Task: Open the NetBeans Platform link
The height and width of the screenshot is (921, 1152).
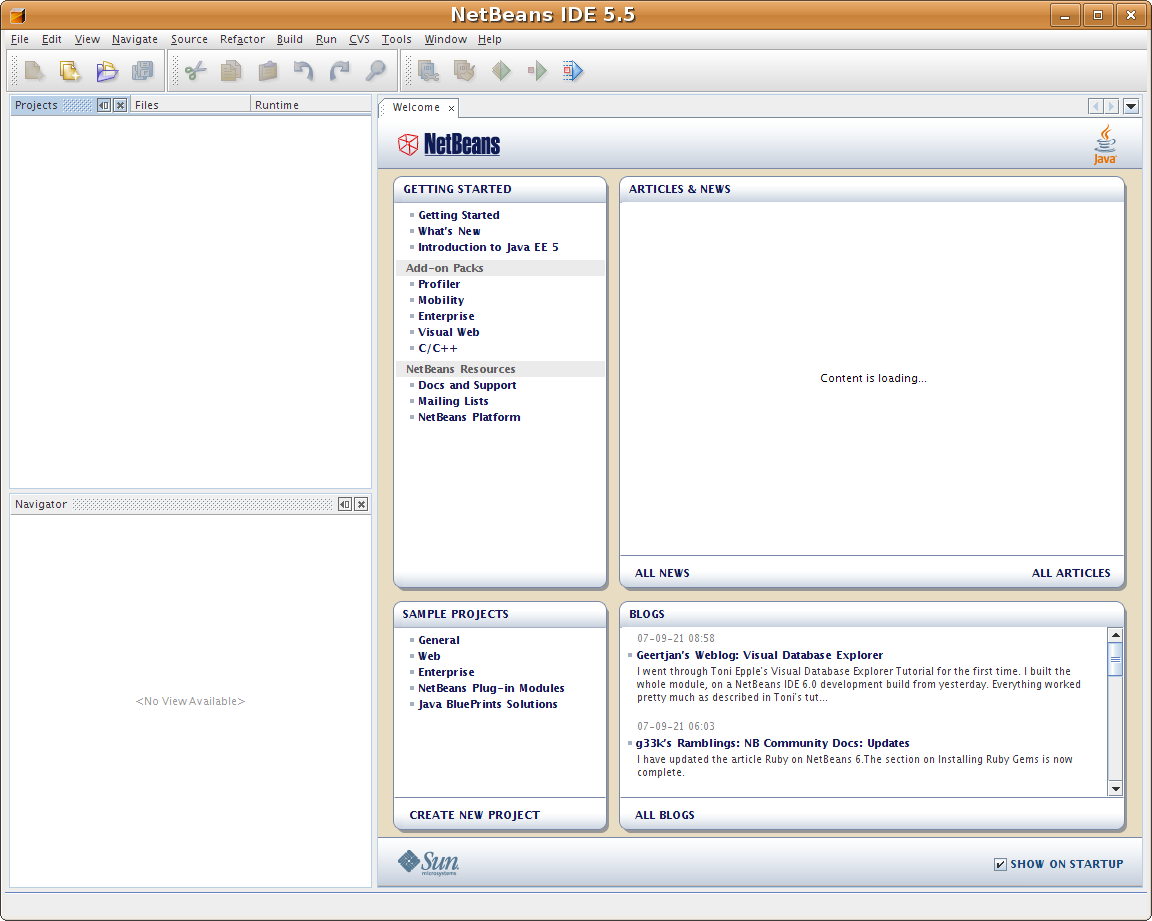Action: pyautogui.click(x=469, y=417)
